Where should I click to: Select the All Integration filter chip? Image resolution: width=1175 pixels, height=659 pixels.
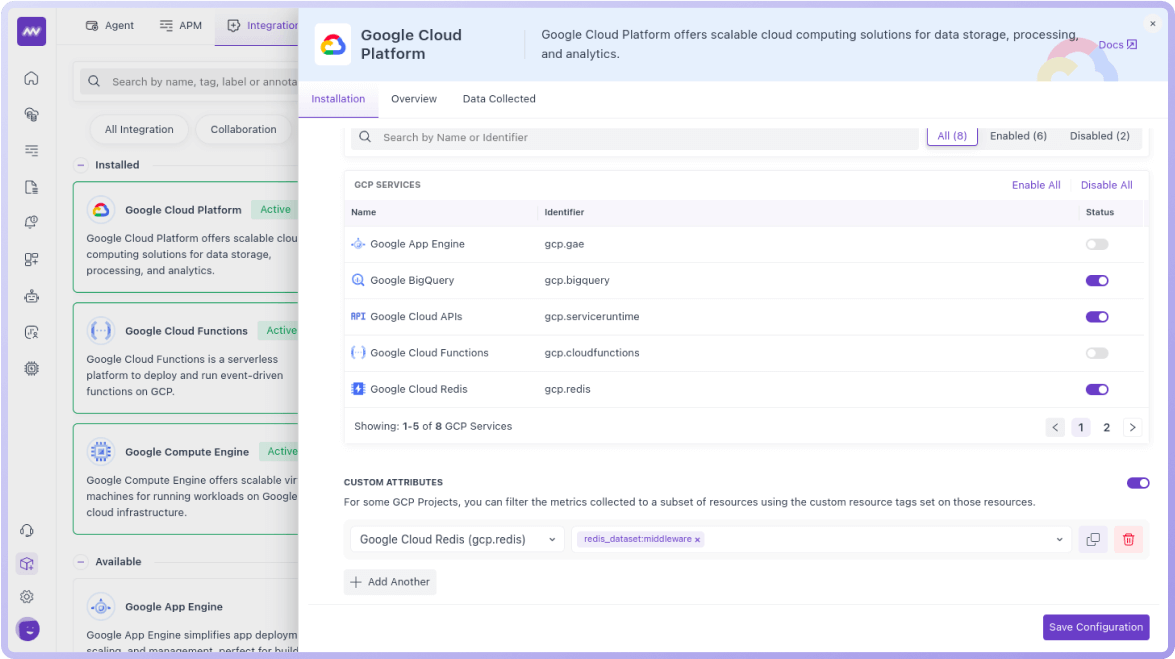pos(139,129)
